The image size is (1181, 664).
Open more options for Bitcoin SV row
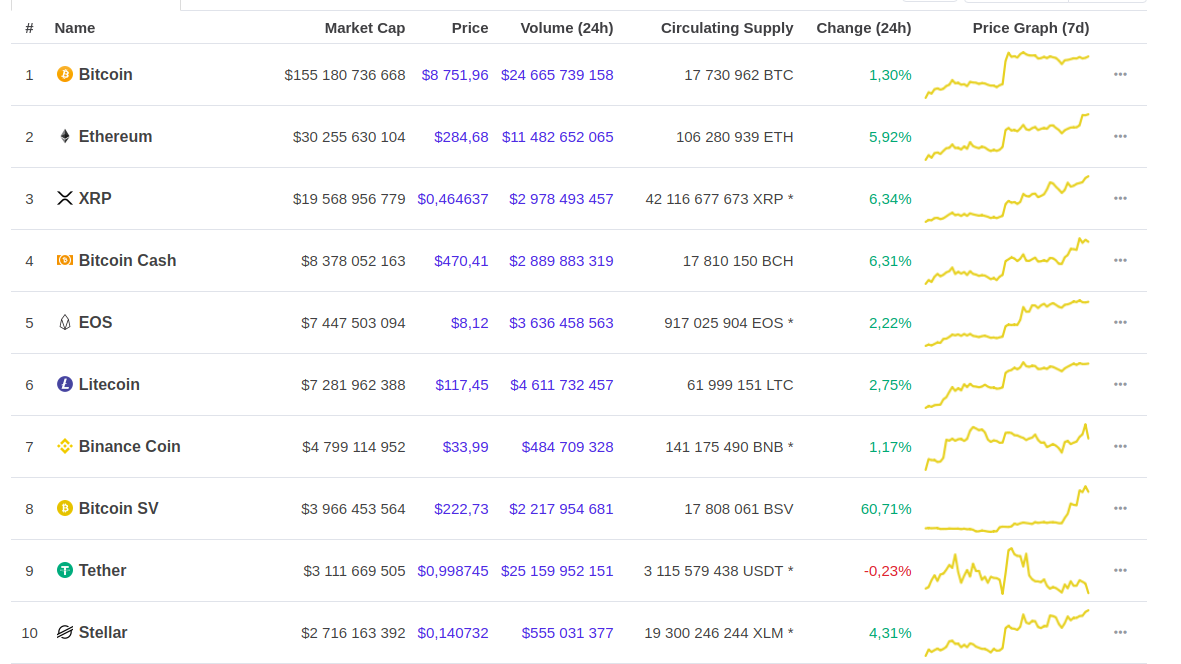pyautogui.click(x=1120, y=508)
